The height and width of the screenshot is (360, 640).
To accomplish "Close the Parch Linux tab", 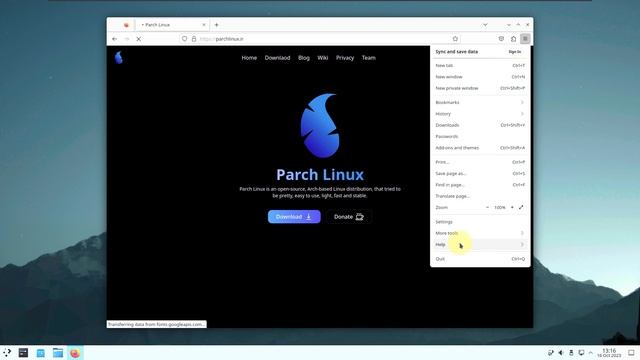I will 204,25.
